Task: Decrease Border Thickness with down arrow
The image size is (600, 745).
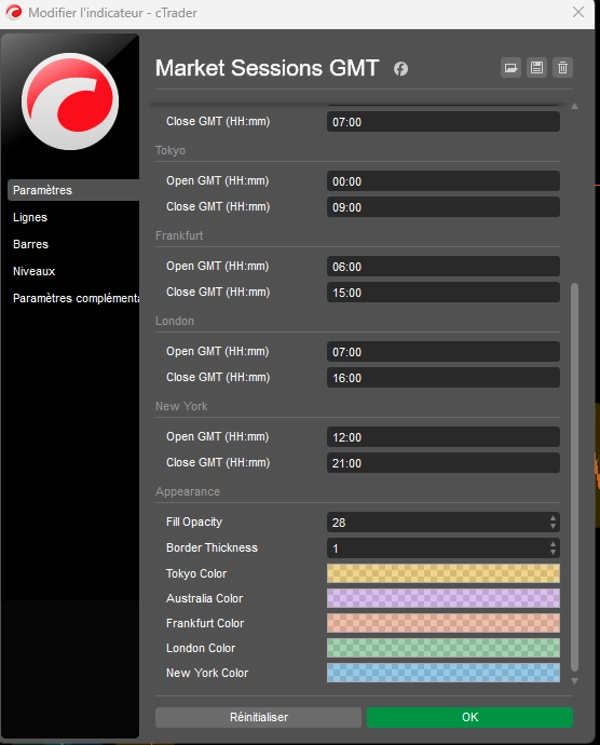Action: [x=553, y=552]
